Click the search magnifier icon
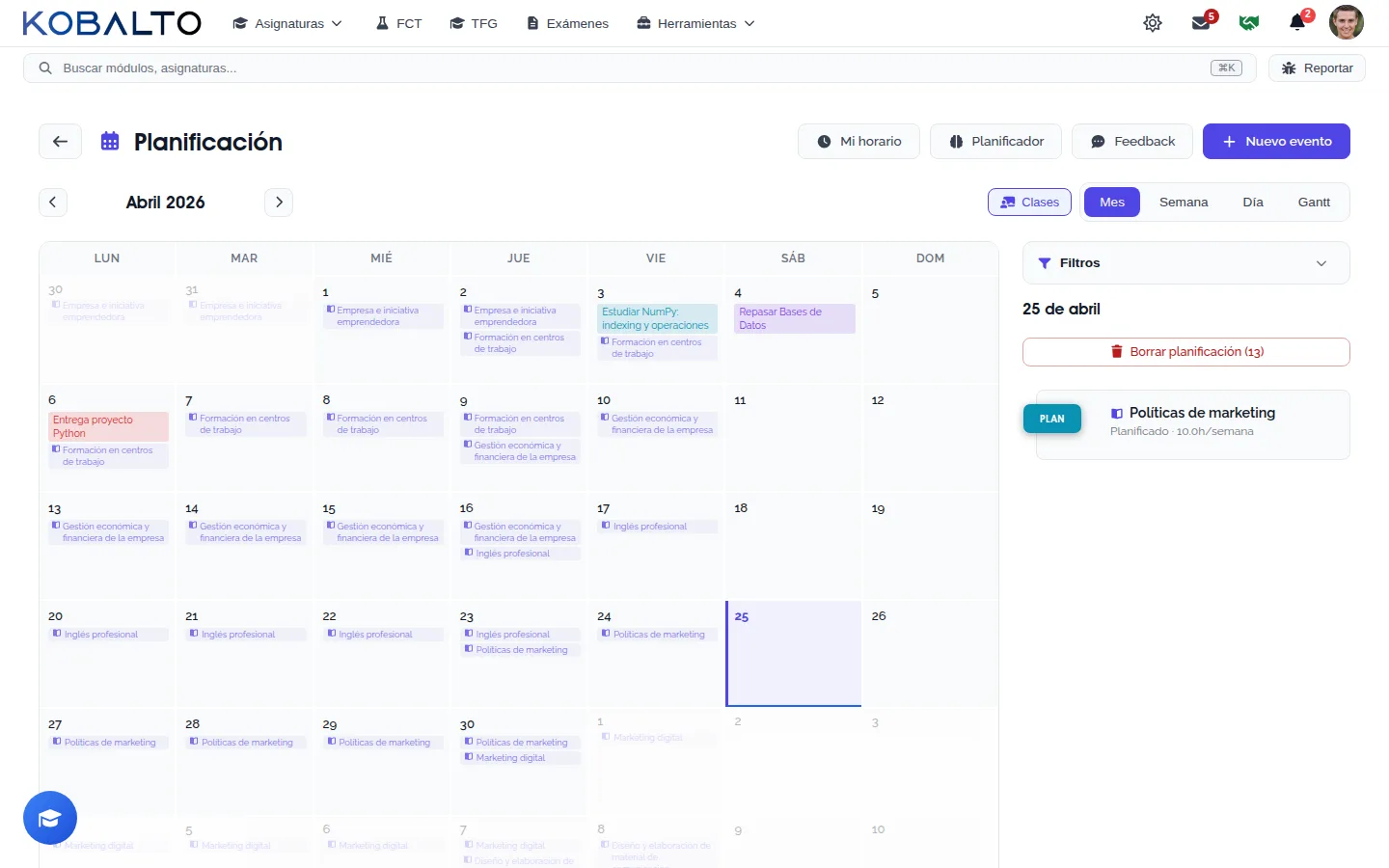 point(44,68)
